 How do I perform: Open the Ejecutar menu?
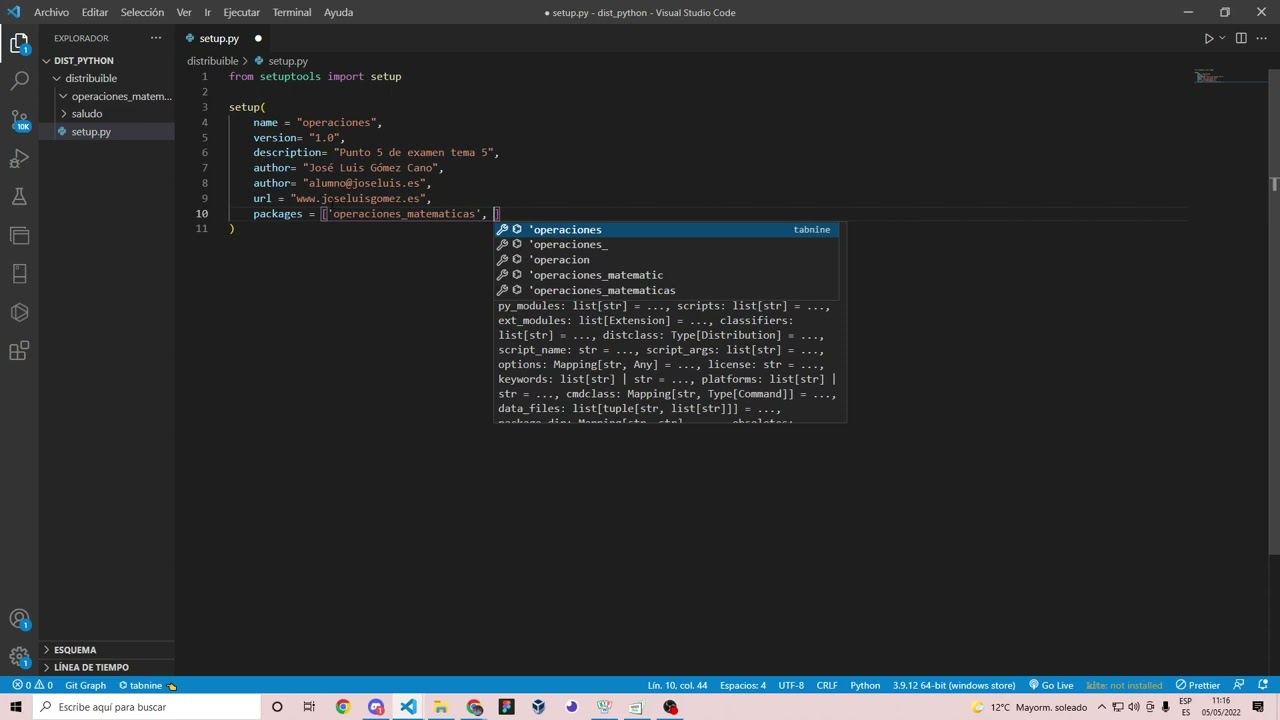click(x=241, y=12)
